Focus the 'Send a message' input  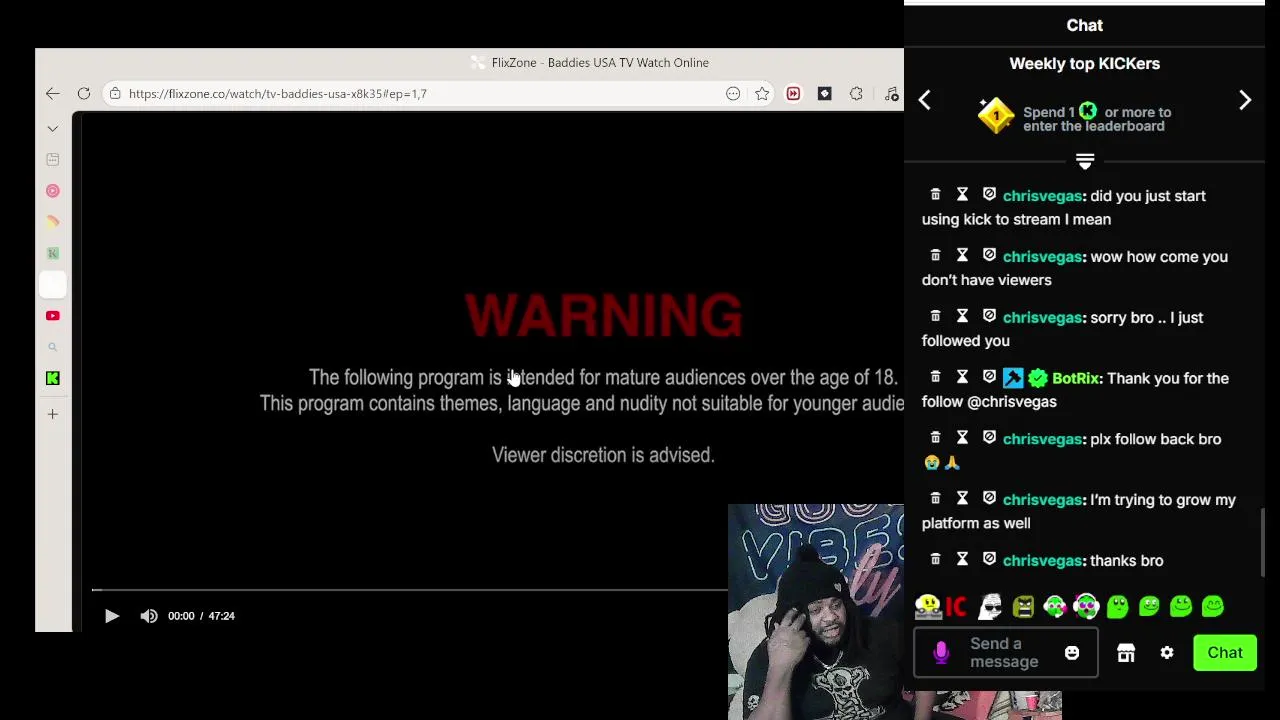point(1005,653)
